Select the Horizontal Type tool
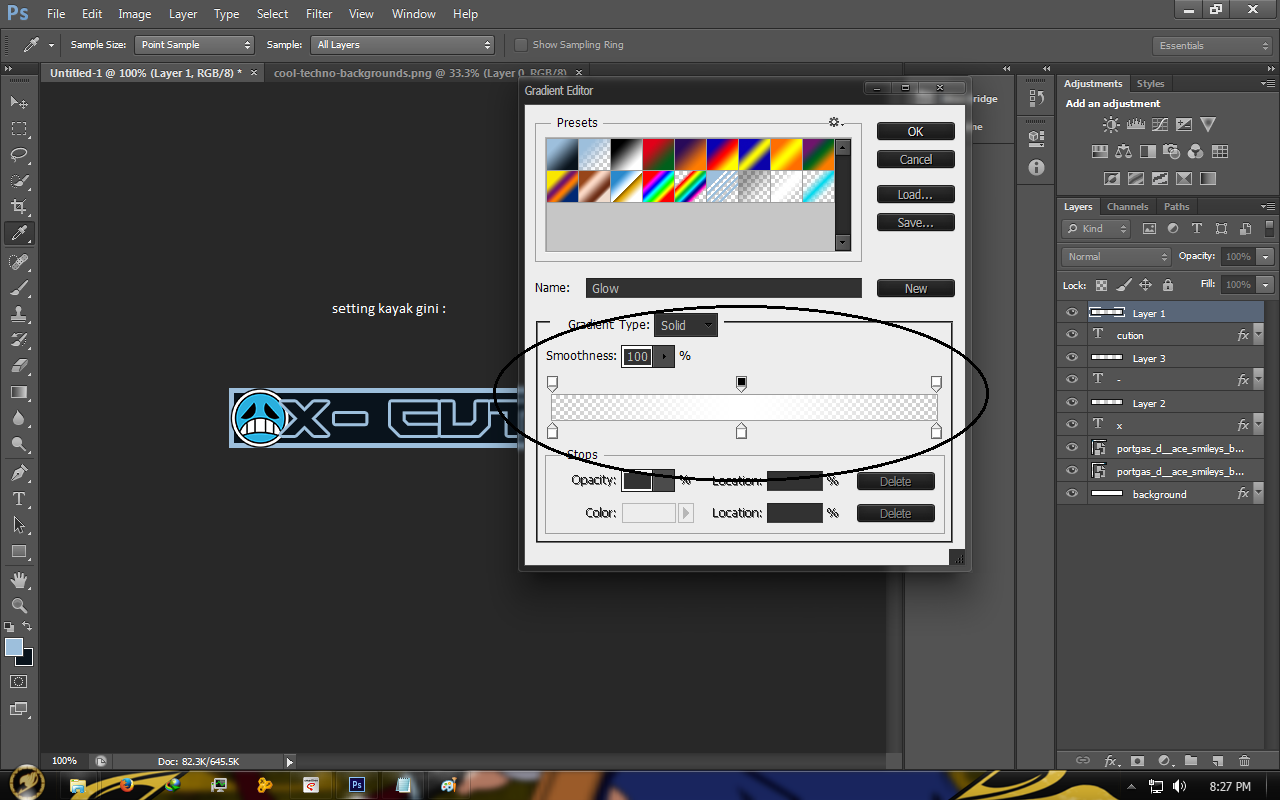 18,498
